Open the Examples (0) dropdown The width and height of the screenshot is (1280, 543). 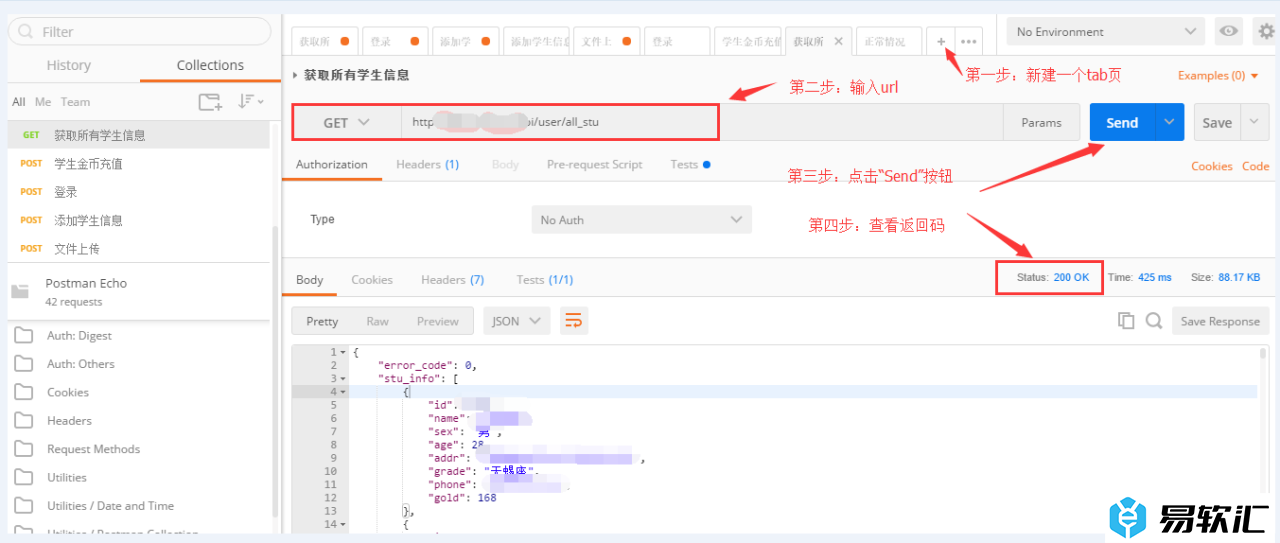coord(1218,76)
